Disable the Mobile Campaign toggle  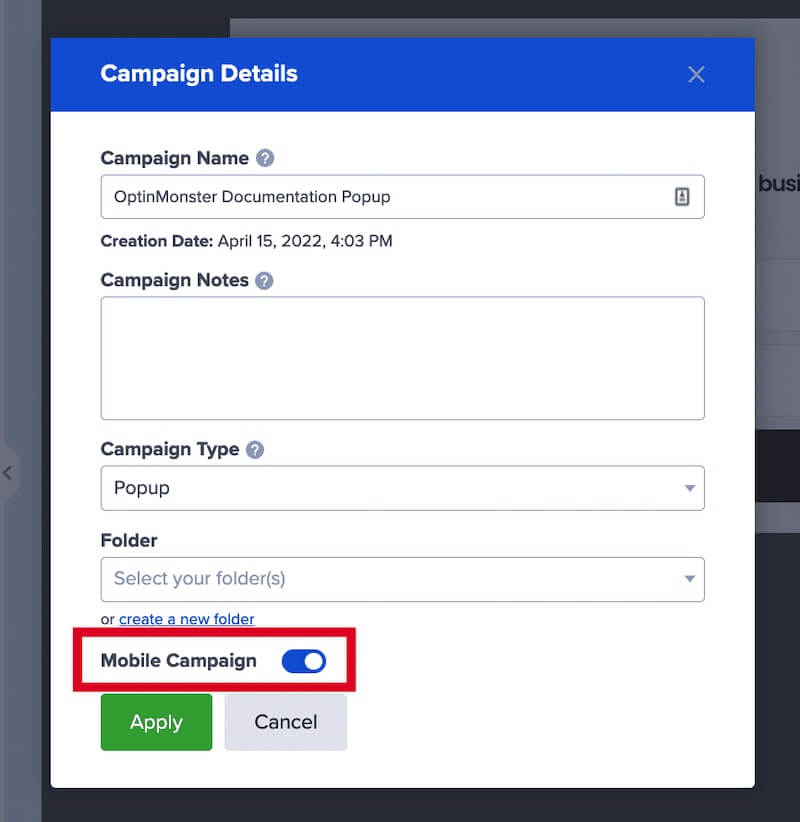pyautogui.click(x=303, y=661)
